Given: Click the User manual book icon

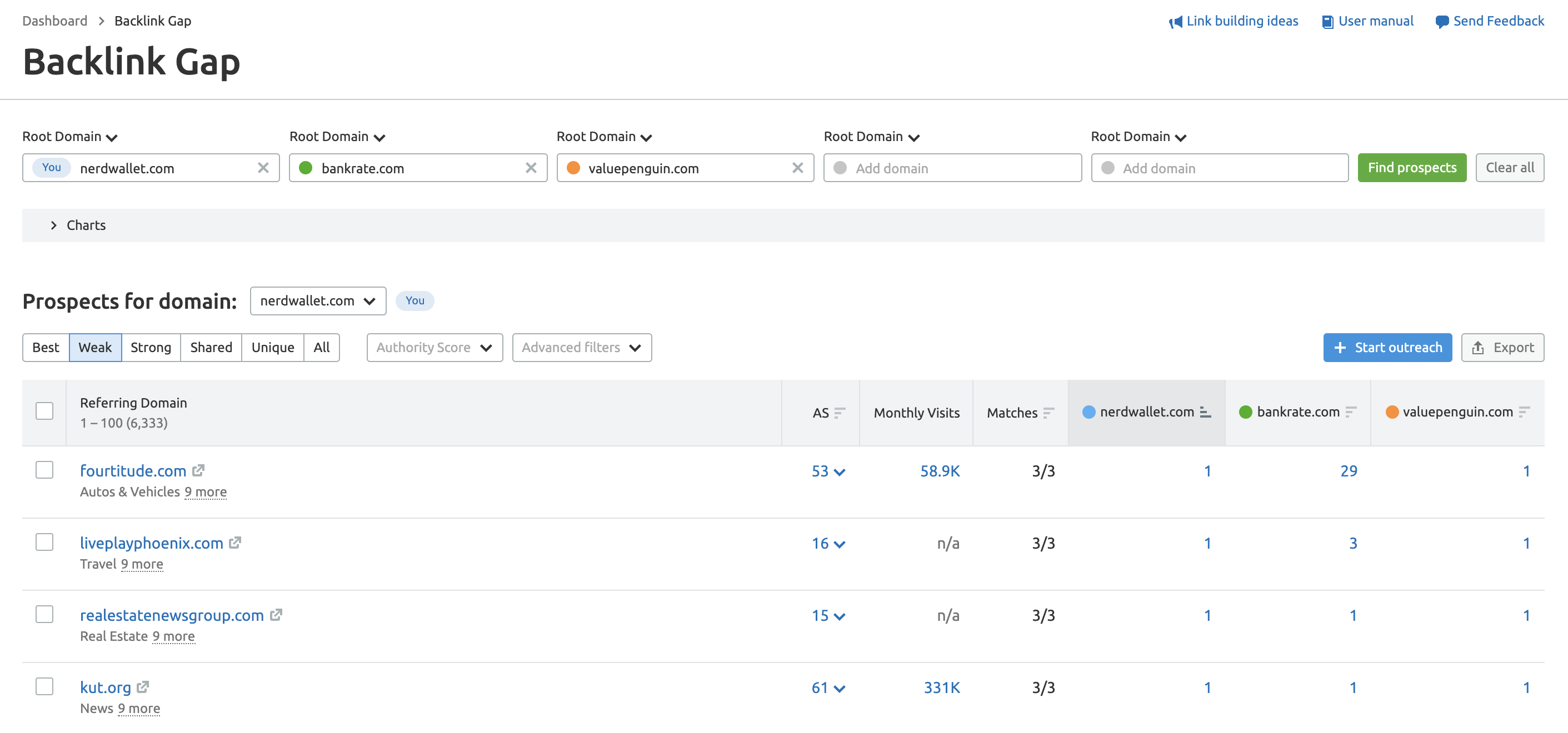Looking at the screenshot, I should [1327, 22].
